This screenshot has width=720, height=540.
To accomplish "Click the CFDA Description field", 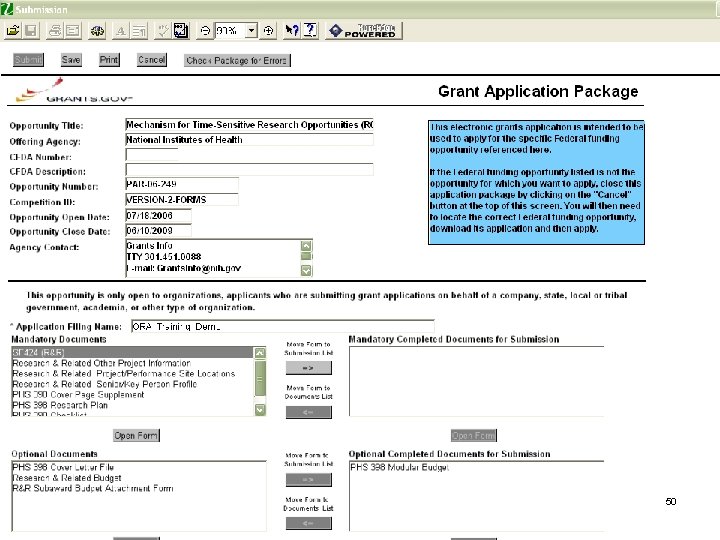I will tap(249, 169).
